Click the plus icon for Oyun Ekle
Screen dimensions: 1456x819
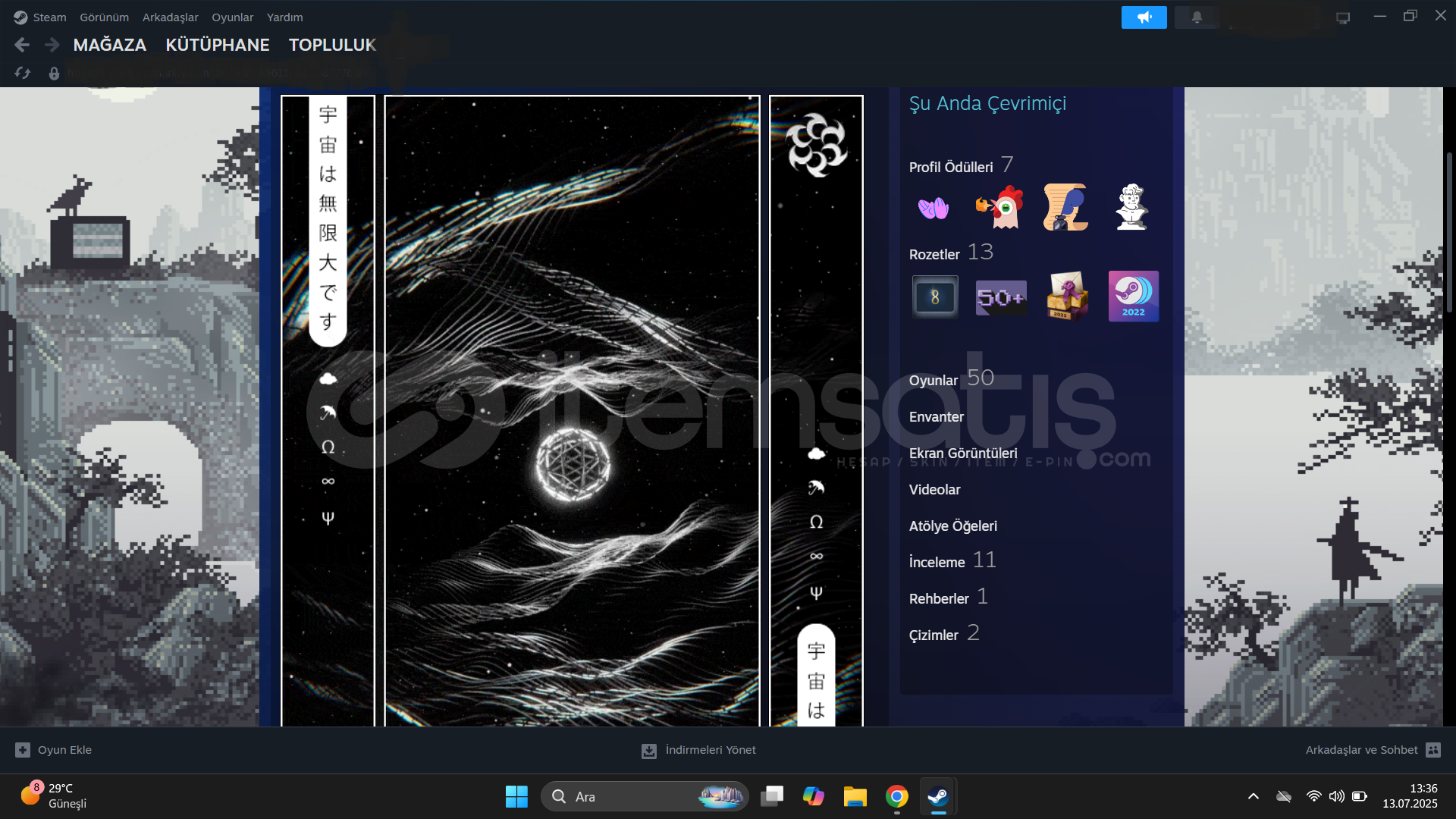click(23, 750)
